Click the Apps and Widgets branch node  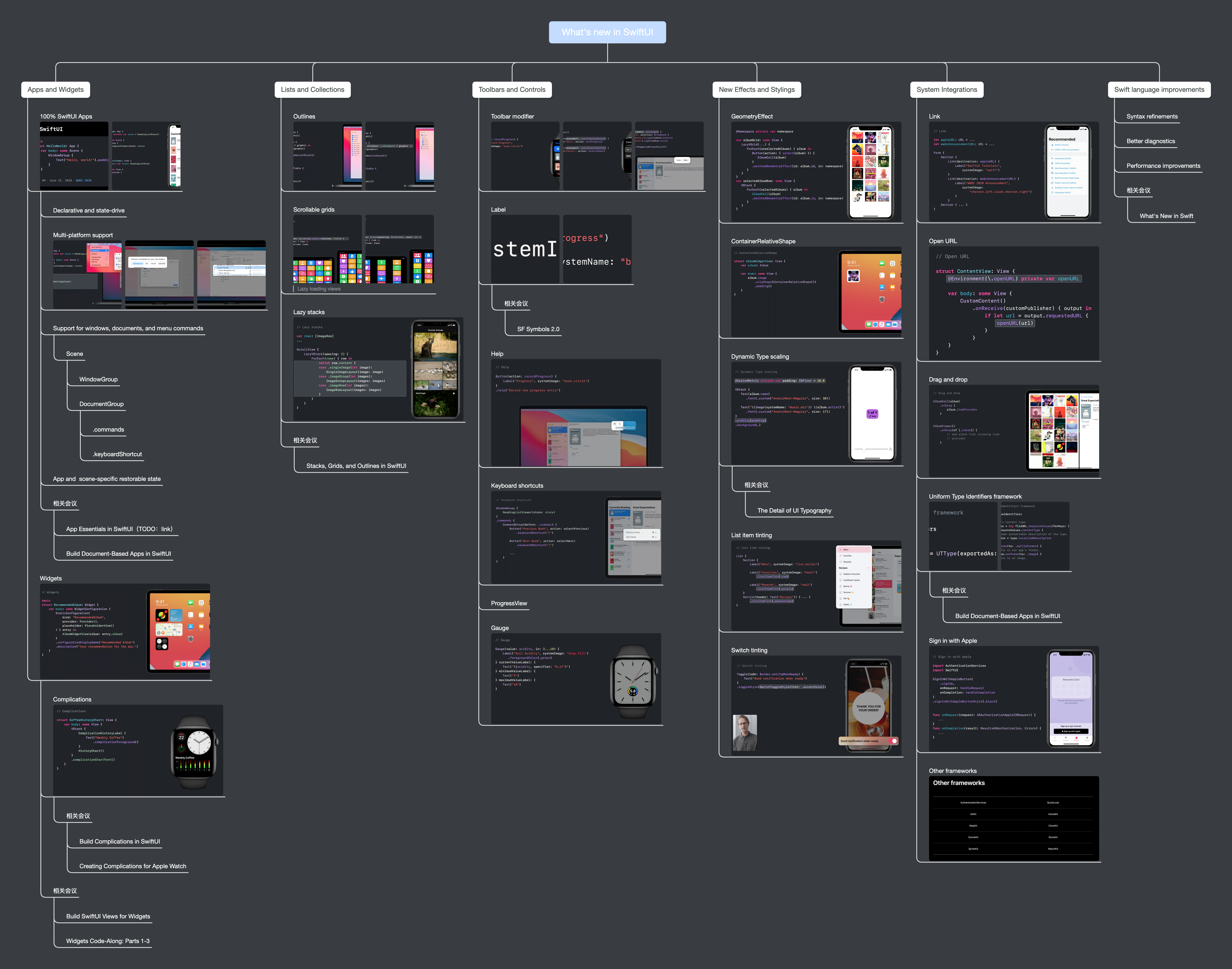coord(55,90)
